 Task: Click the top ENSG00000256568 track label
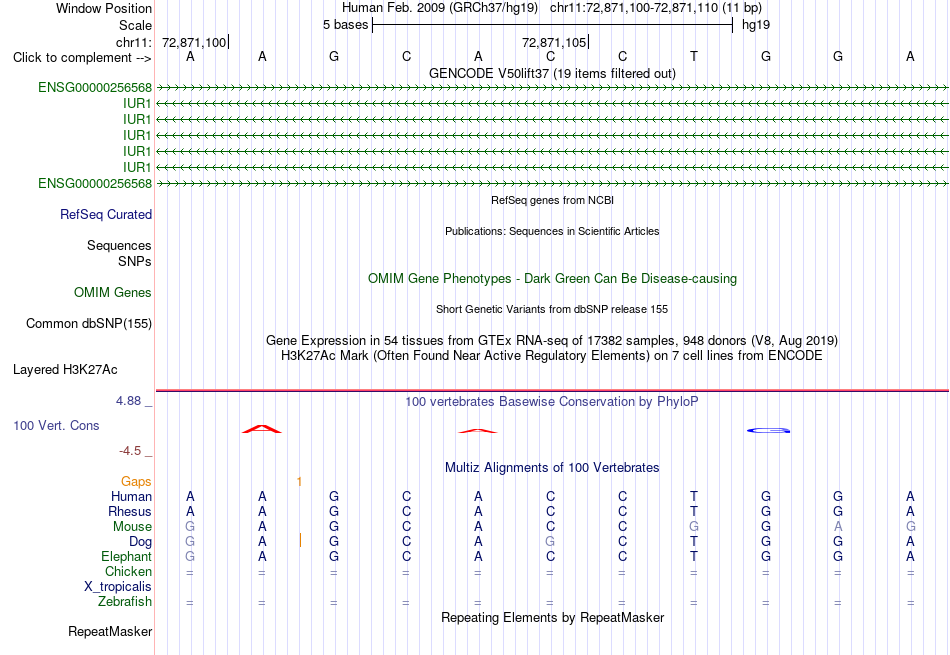[95, 87]
